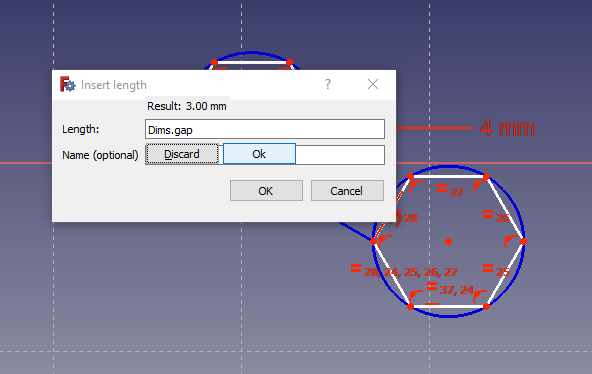Select the hexagon's bottom-left vertex point

point(411,306)
